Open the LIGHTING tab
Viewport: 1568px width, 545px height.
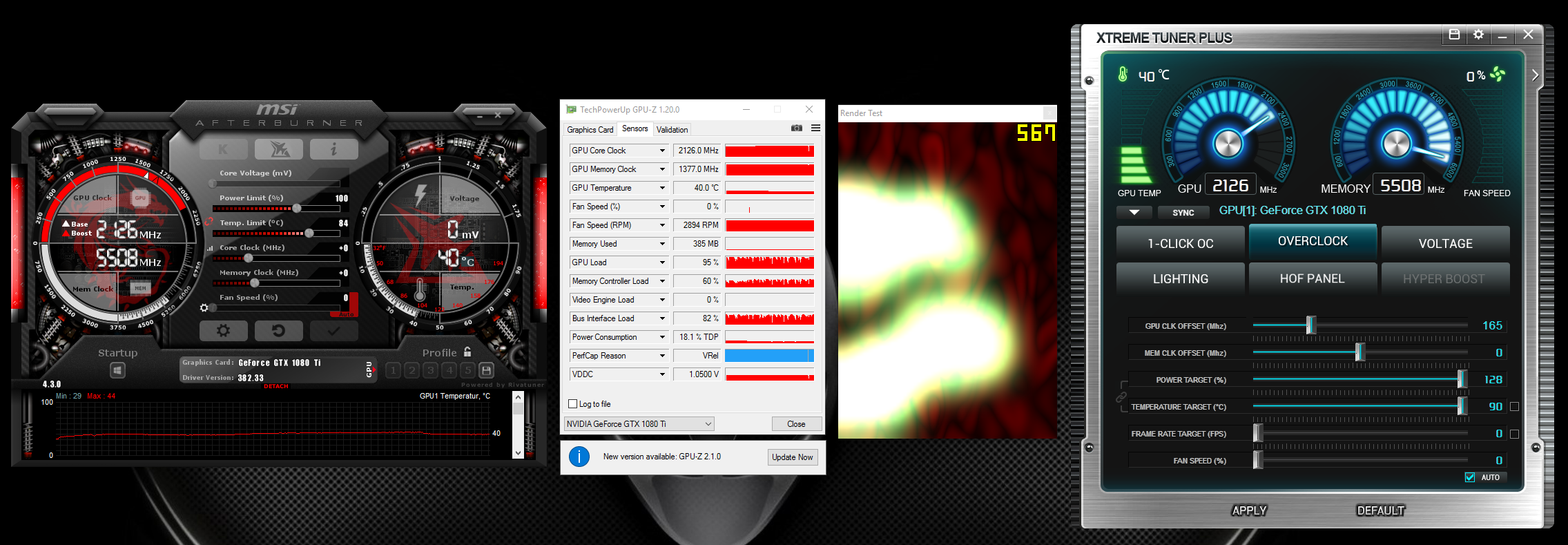(x=1181, y=278)
